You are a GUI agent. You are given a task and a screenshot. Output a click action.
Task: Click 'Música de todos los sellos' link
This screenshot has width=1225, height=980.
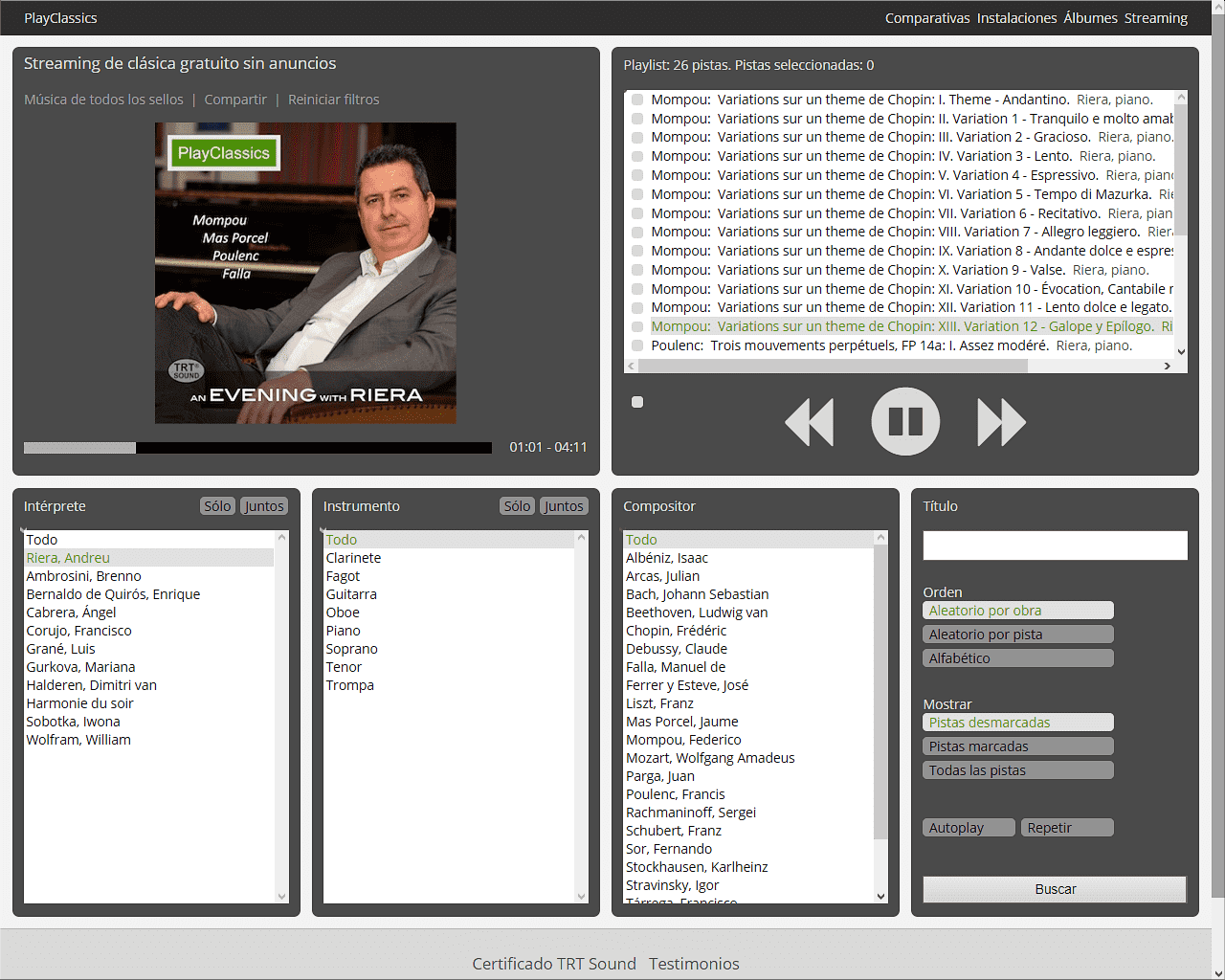pyautogui.click(x=103, y=100)
